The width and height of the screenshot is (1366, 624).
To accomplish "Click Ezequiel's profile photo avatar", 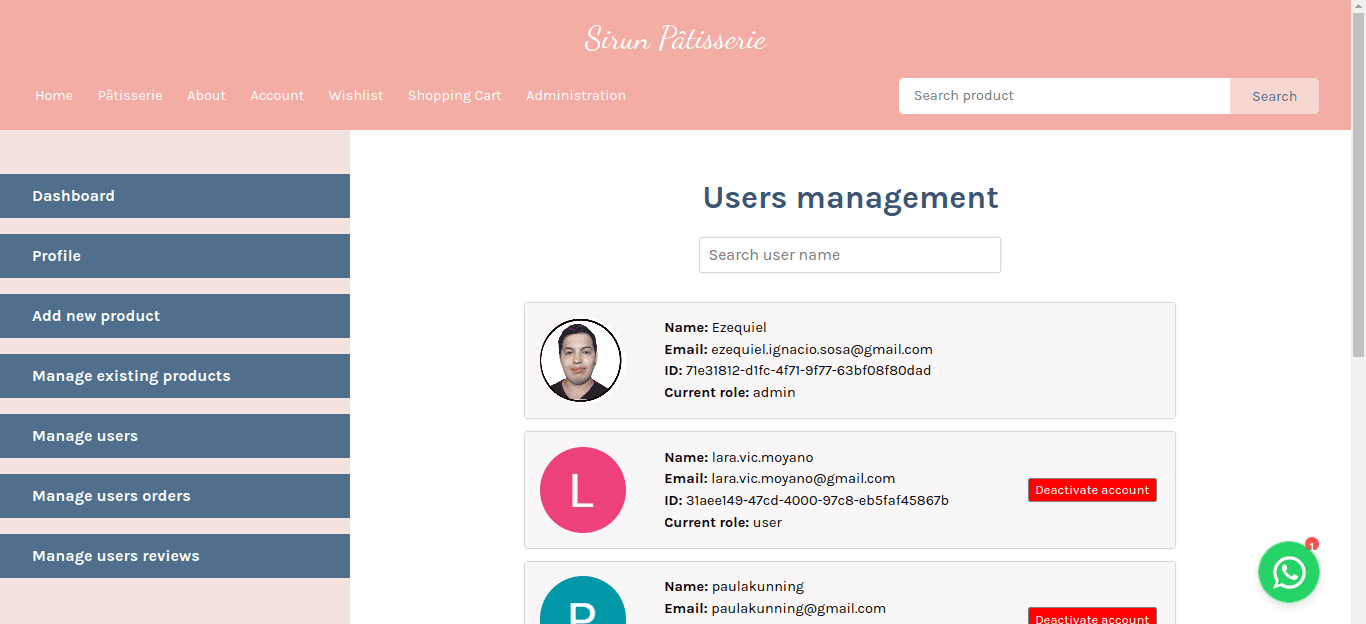I will click(x=581, y=361).
